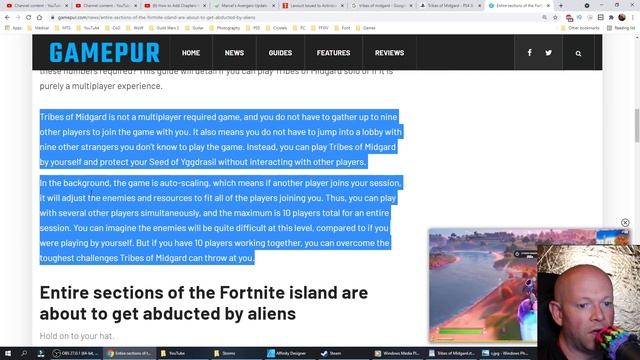Image resolution: width=640 pixels, height=360 pixels.
Task: Open GUIDES in Gamepur navigation
Action: (280, 53)
